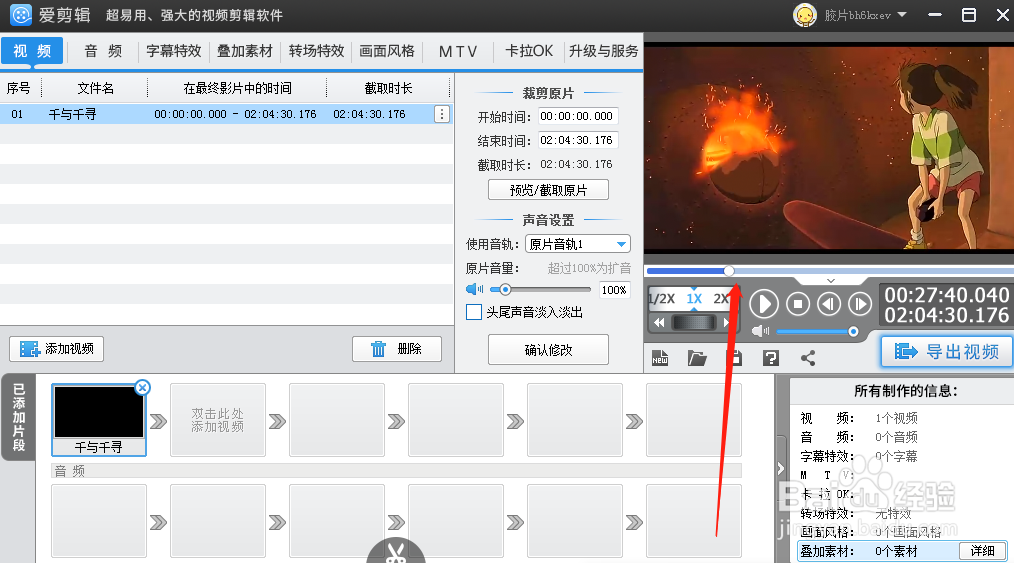Select the 千与千寻 clip thumbnail
1014x563 pixels.
tap(98, 420)
